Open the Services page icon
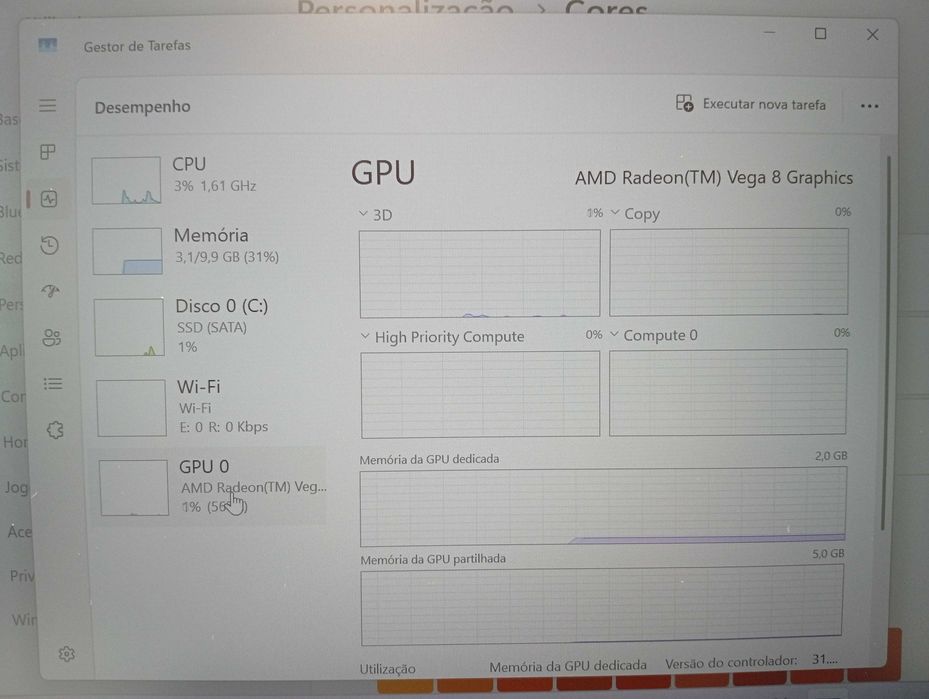 pos(55,430)
